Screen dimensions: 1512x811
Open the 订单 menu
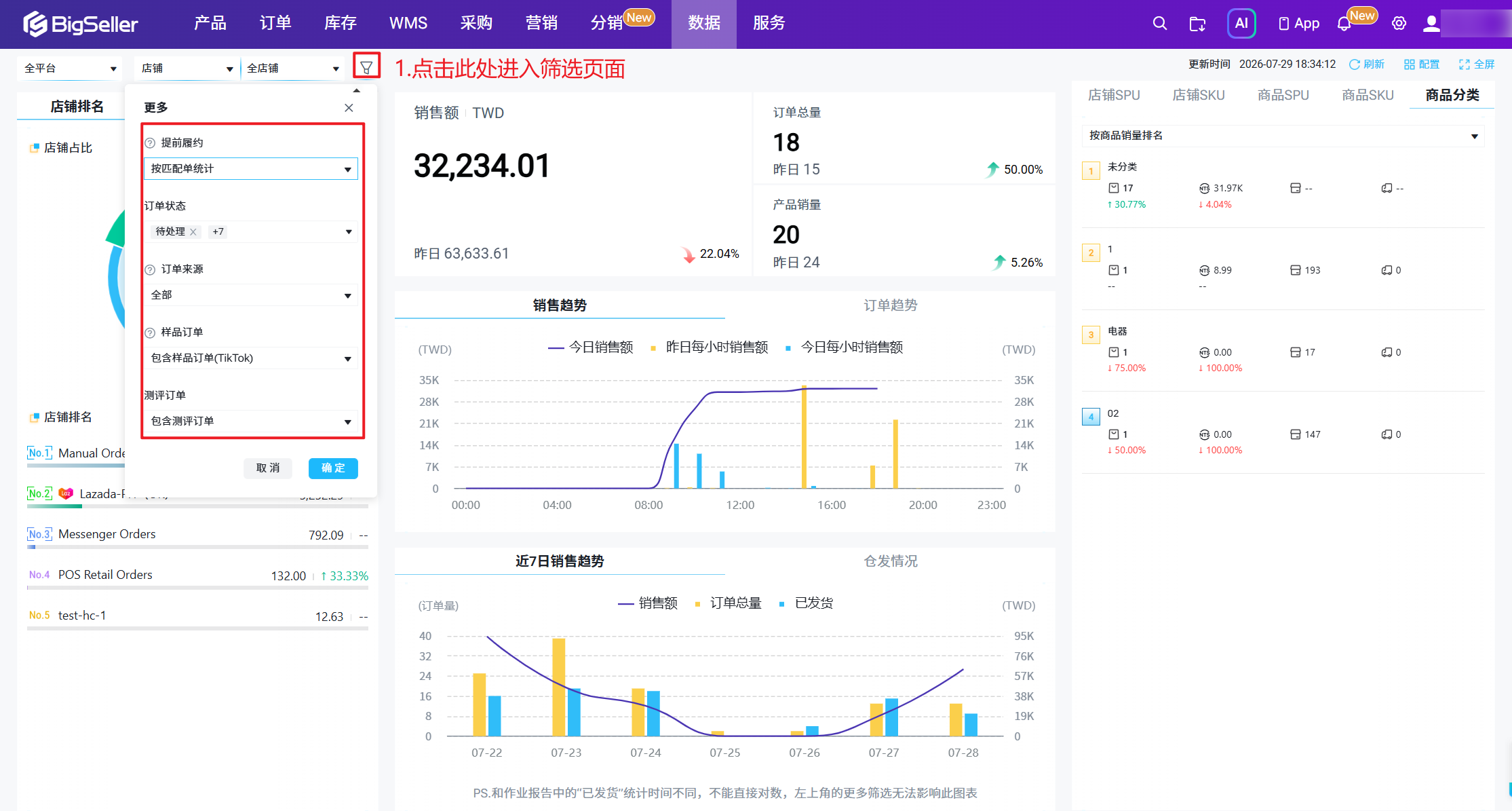pos(275,24)
